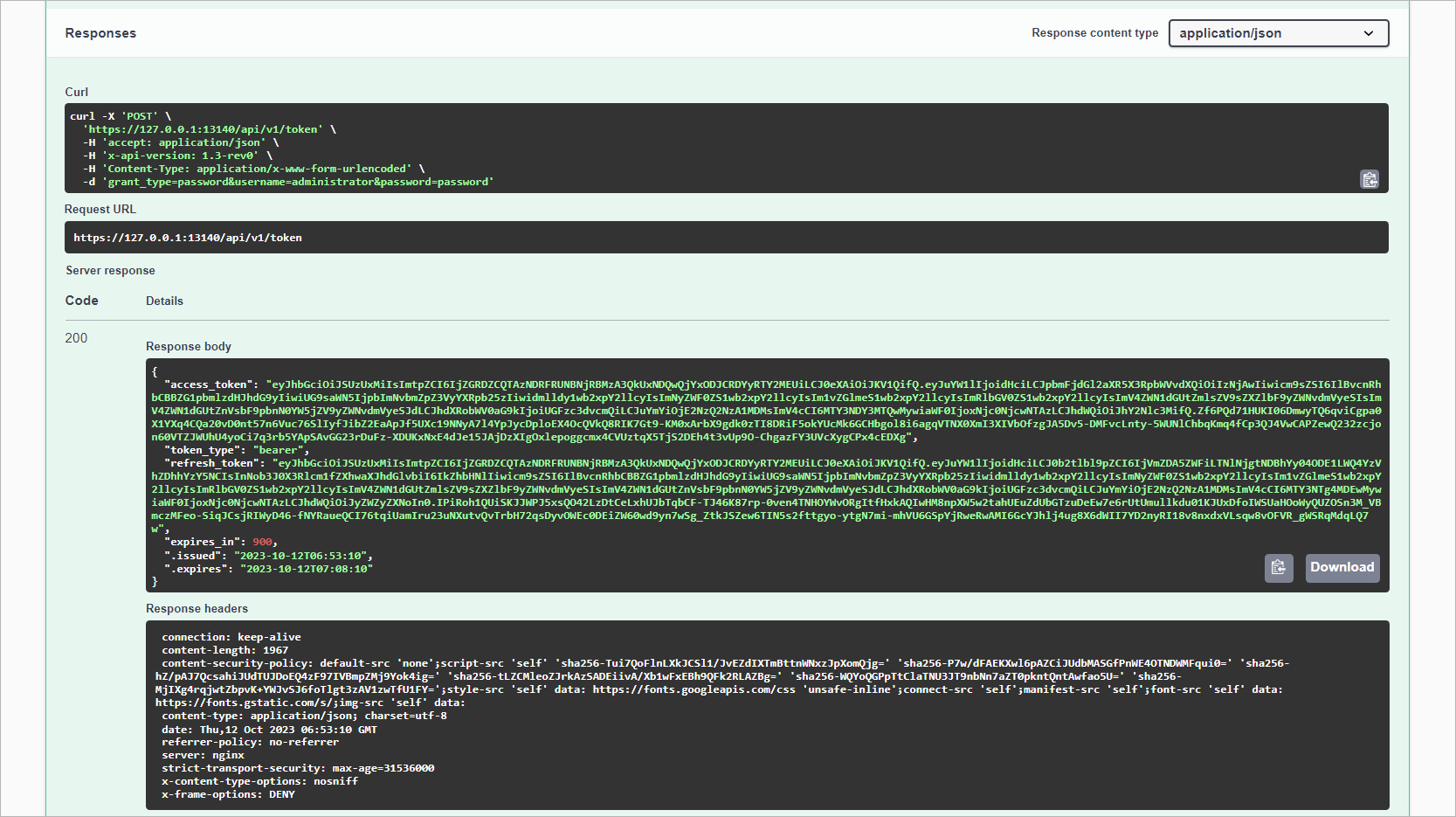Click the Details column header

[x=164, y=301]
